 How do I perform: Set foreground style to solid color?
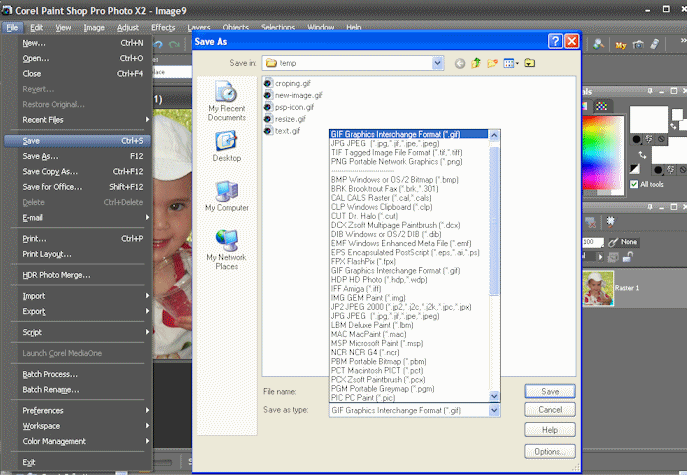pos(637,139)
